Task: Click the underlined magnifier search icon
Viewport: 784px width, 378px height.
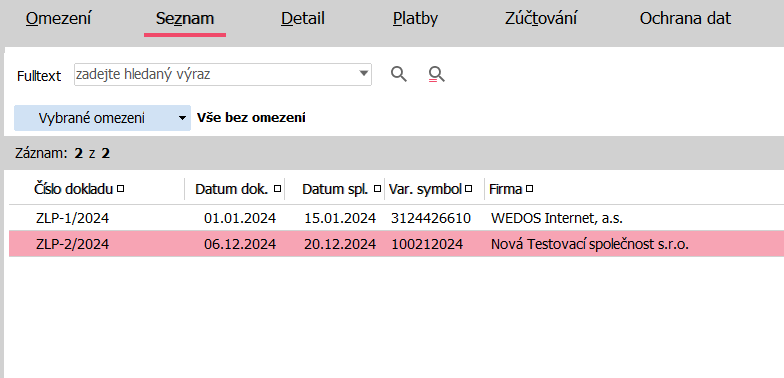Action: (x=436, y=74)
